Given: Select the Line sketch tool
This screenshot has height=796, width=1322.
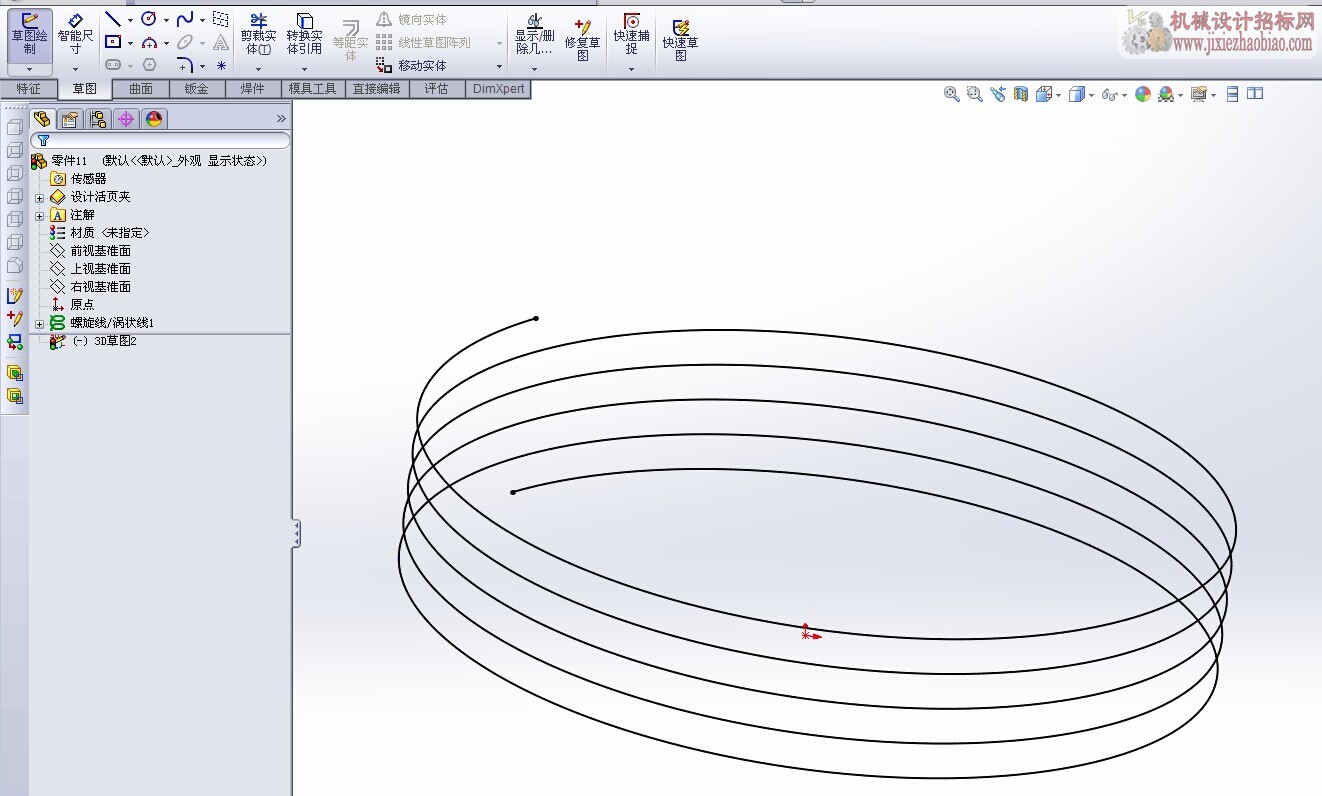Looking at the screenshot, I should 113,19.
